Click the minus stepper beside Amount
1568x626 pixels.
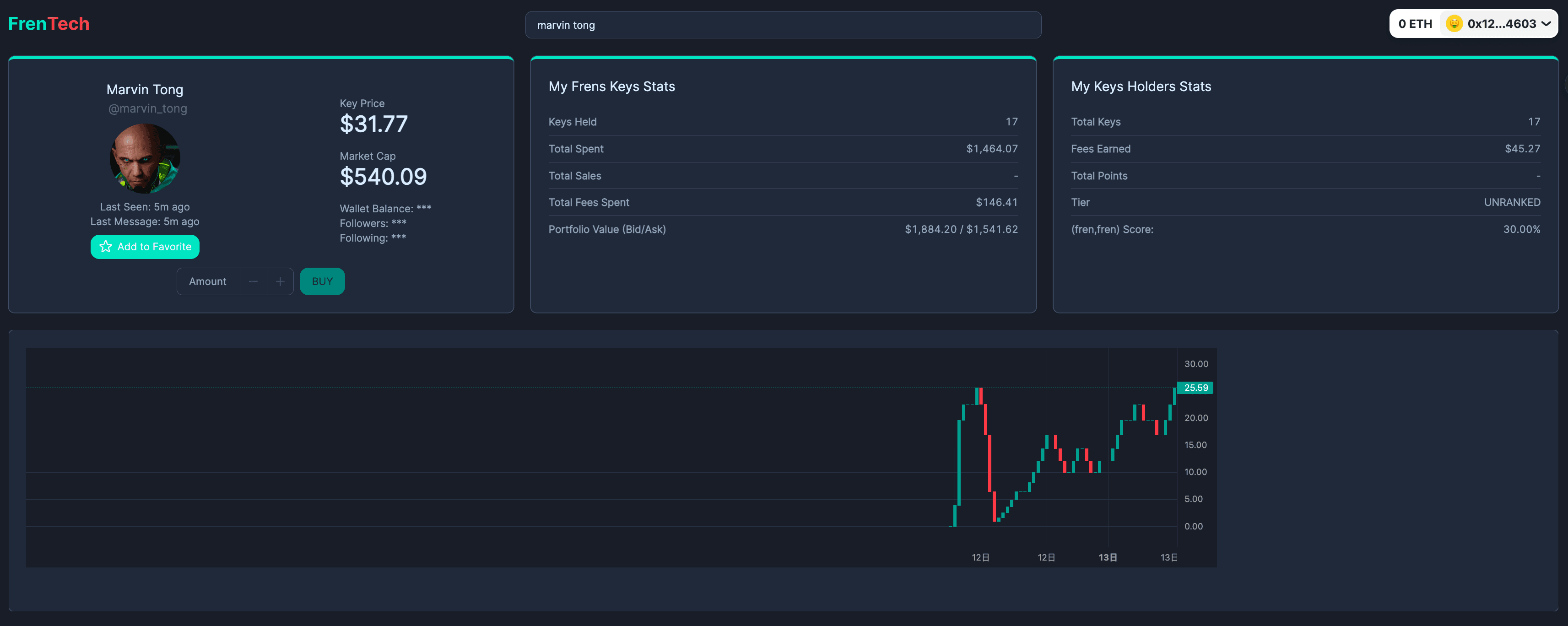tap(253, 281)
